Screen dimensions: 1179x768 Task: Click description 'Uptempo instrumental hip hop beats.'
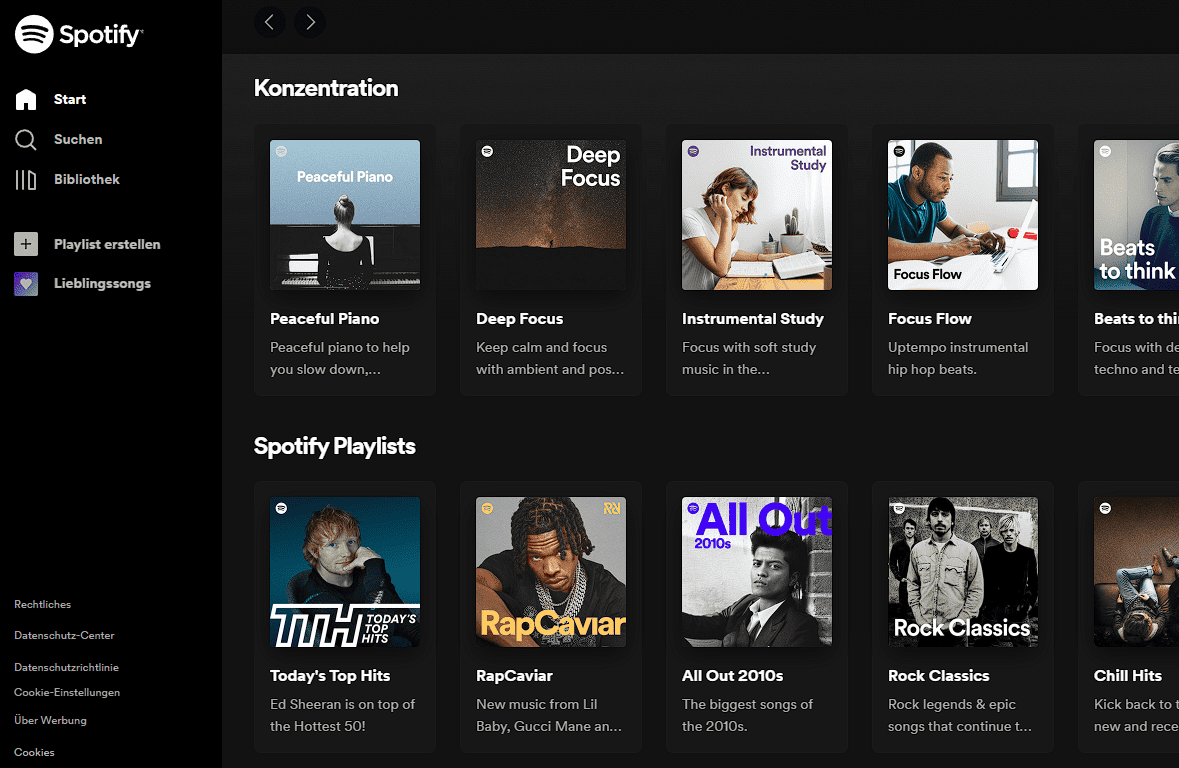958,358
